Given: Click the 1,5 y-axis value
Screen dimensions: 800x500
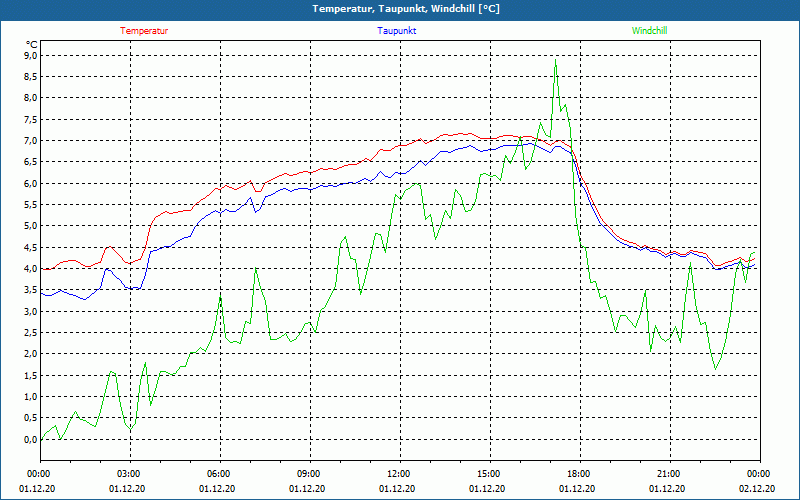Looking at the screenshot, I should pos(31,376).
